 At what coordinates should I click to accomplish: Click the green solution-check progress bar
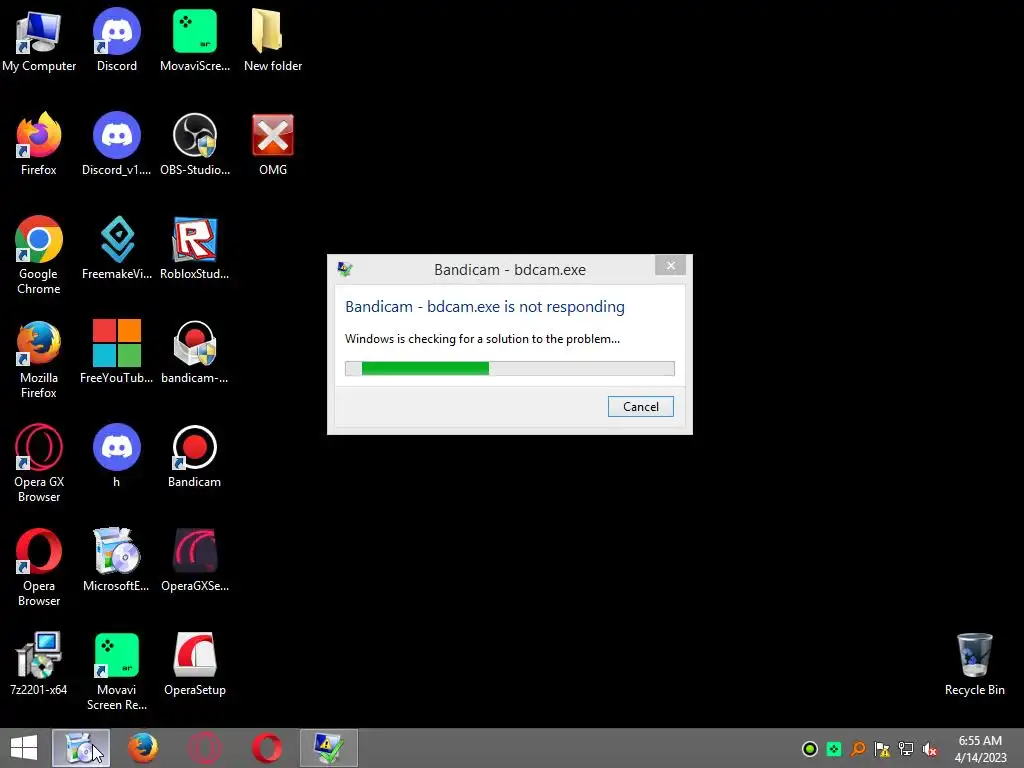tap(509, 368)
